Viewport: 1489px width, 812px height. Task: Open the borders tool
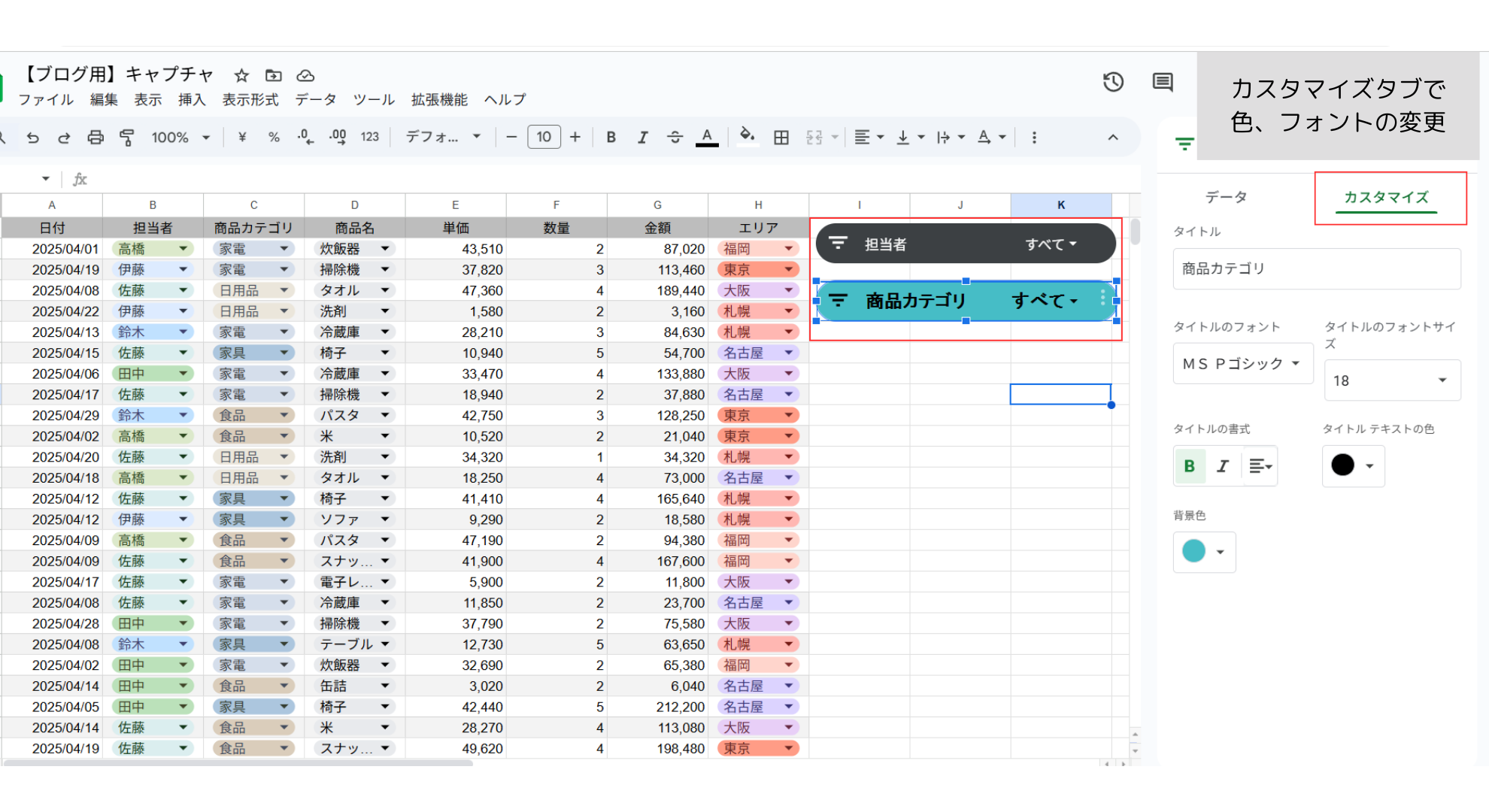(x=781, y=138)
